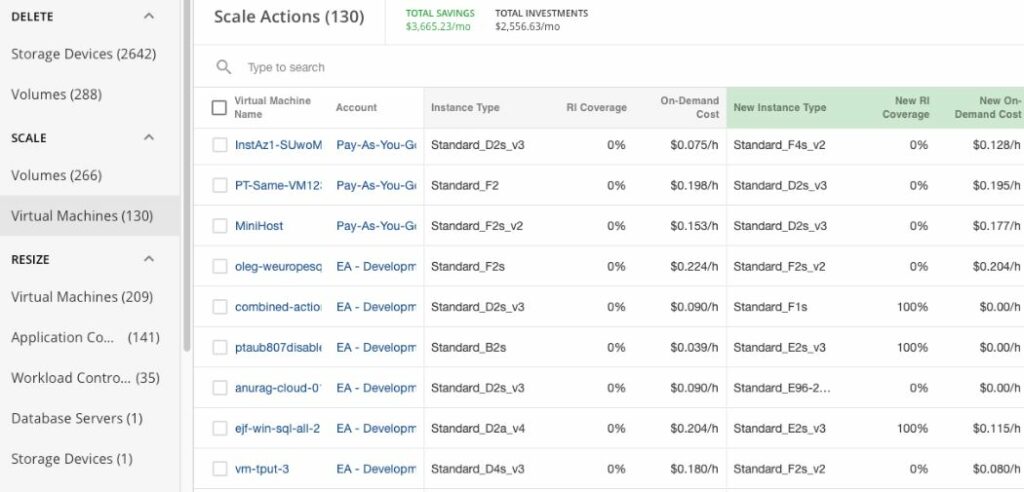
Task: Sort by Virtual Machine Name column
Action: click(x=272, y=107)
